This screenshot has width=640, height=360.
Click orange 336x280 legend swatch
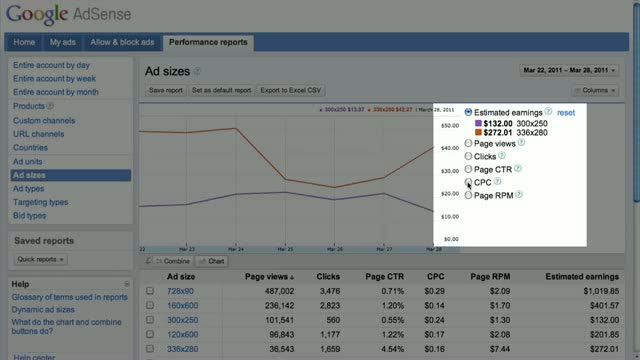(478, 132)
